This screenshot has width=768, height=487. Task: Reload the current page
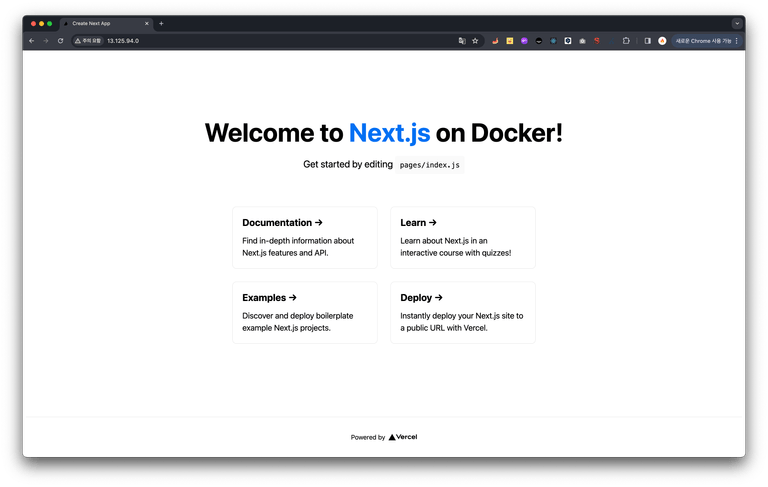click(x=60, y=41)
